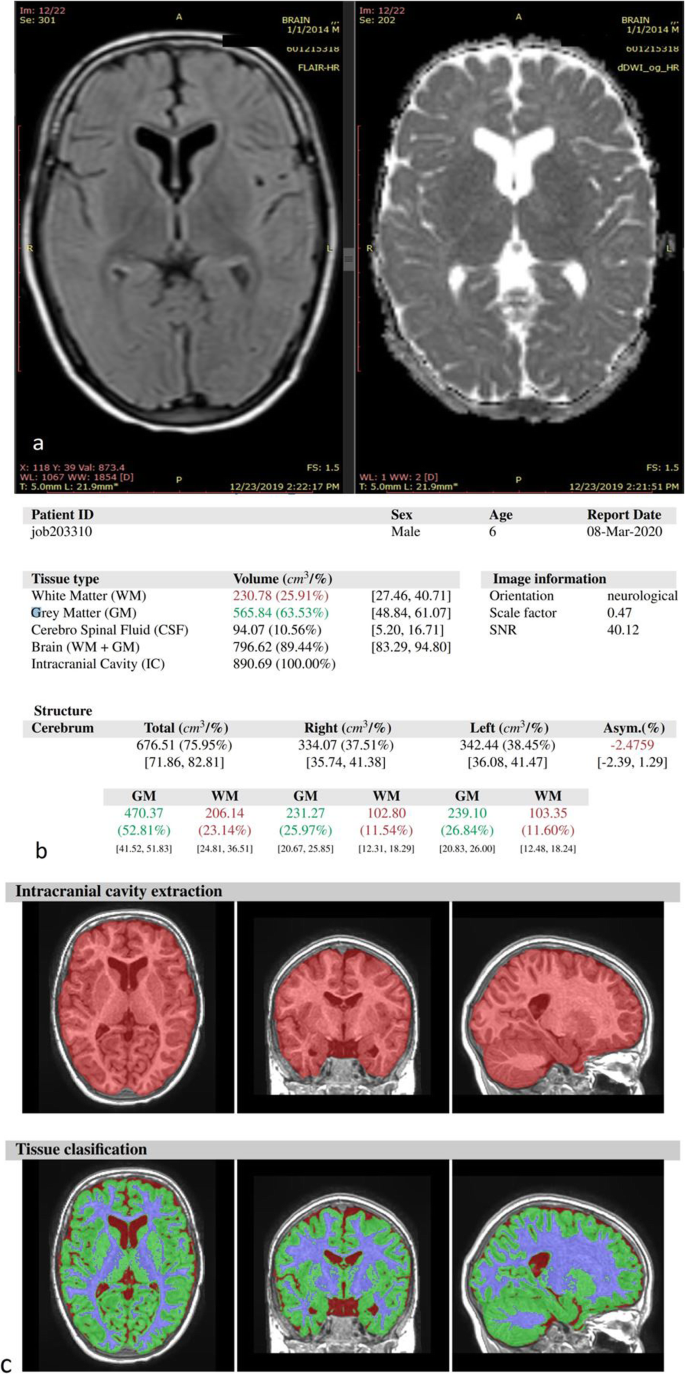Click the 'Structure' table header
Viewport: 685px width, 1374px height.
pyautogui.click(x=63, y=711)
